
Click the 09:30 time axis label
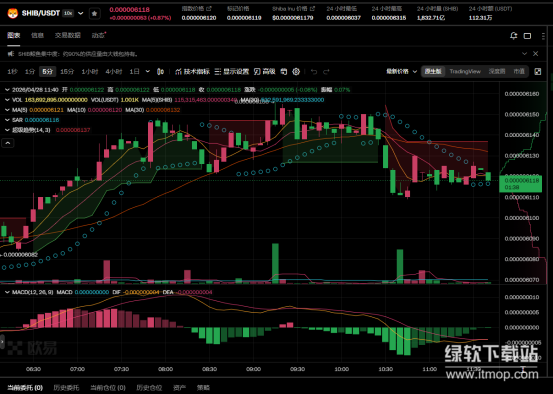click(x=297, y=369)
